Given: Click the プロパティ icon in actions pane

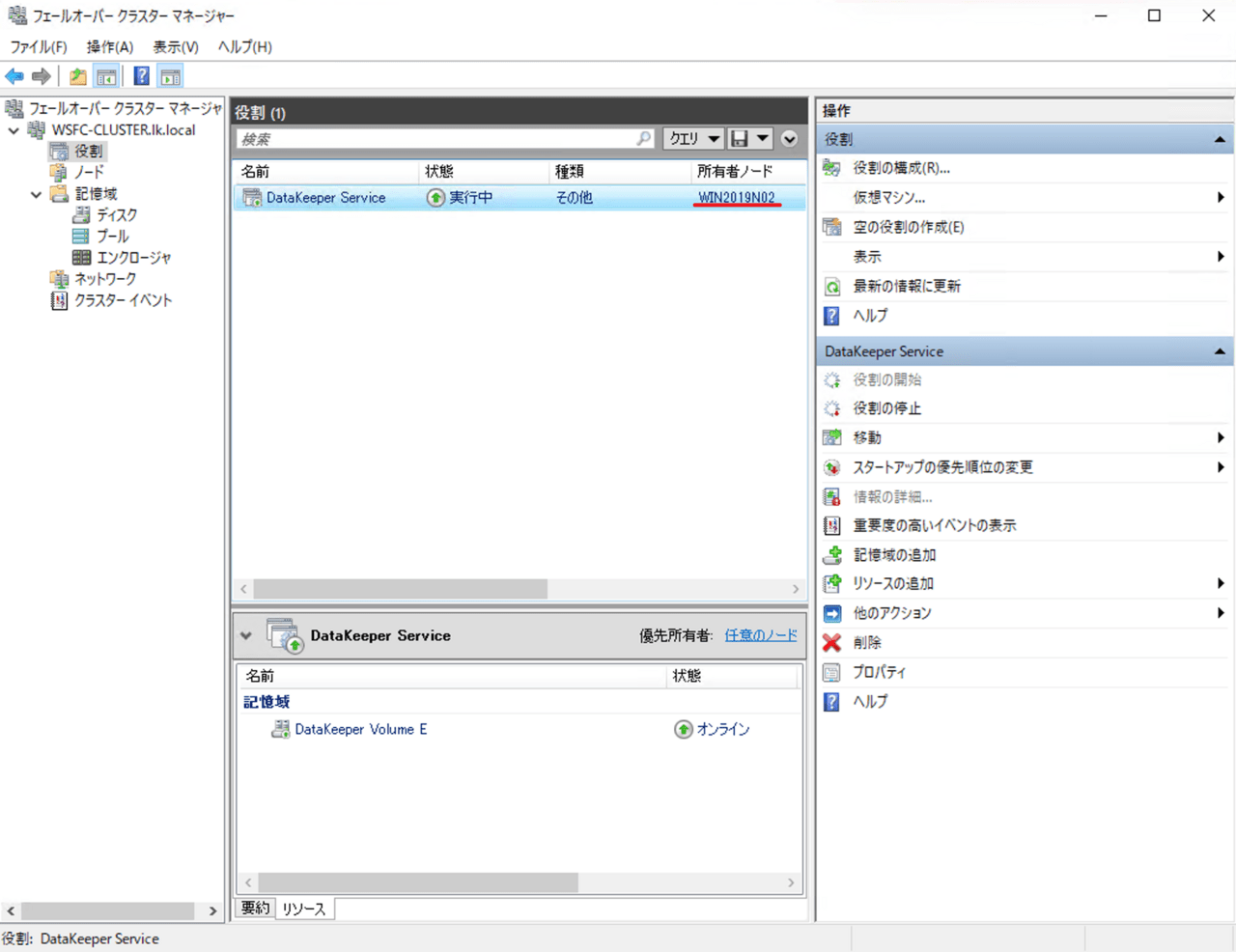Looking at the screenshot, I should click(831, 672).
